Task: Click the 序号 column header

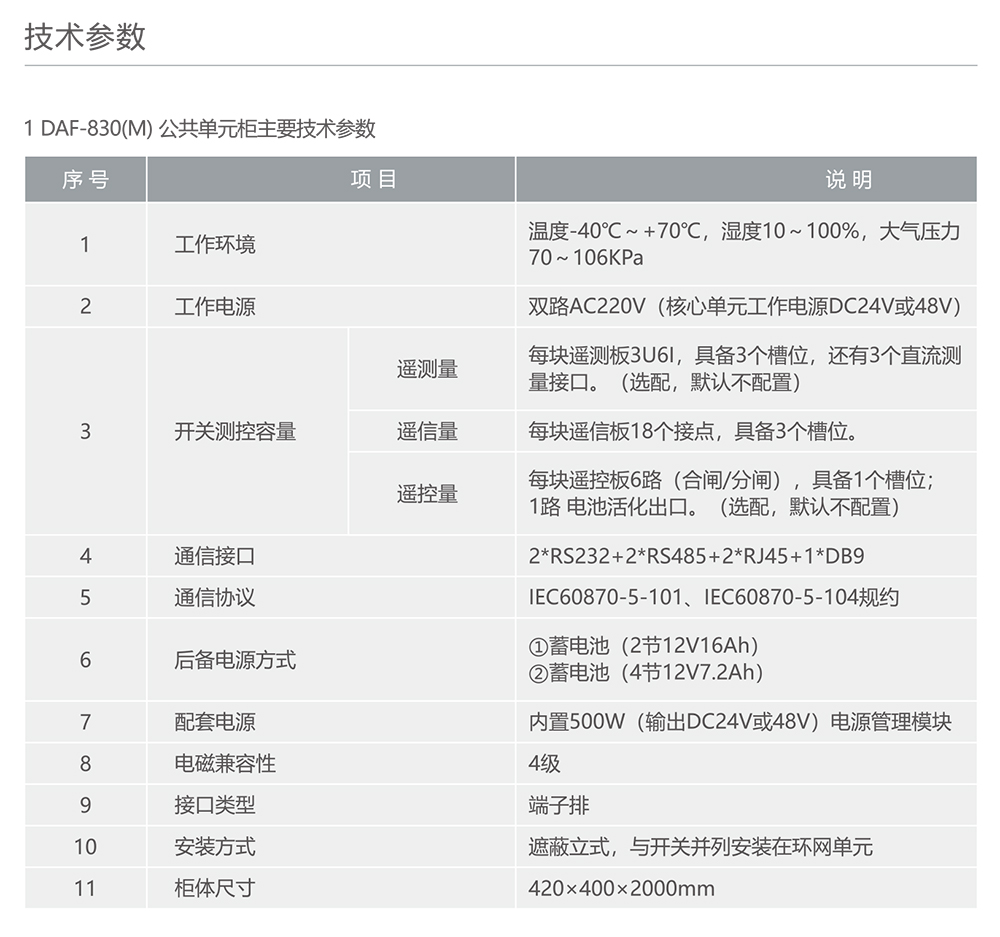Action: [x=85, y=180]
